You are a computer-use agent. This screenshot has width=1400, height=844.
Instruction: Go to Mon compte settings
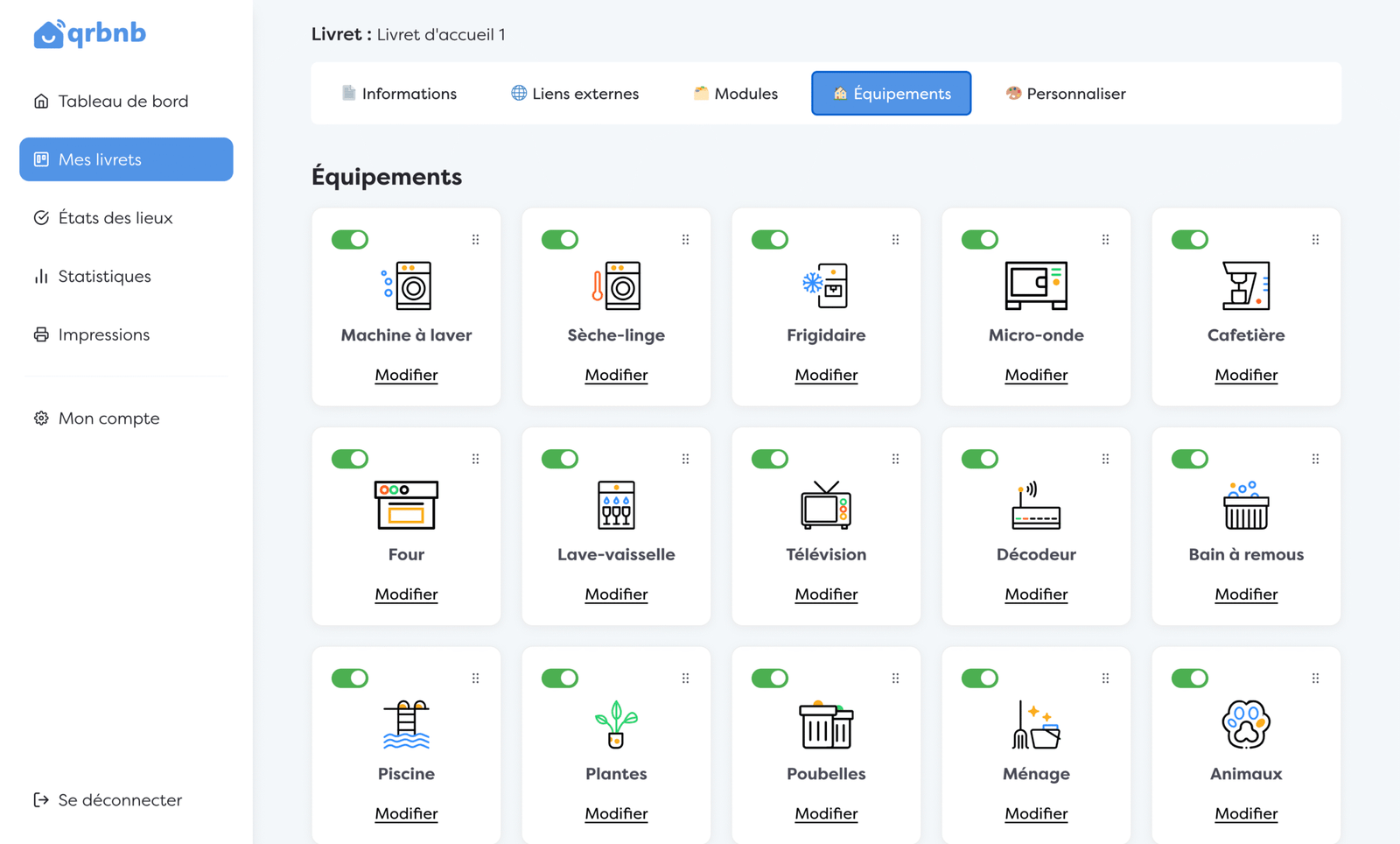point(108,418)
